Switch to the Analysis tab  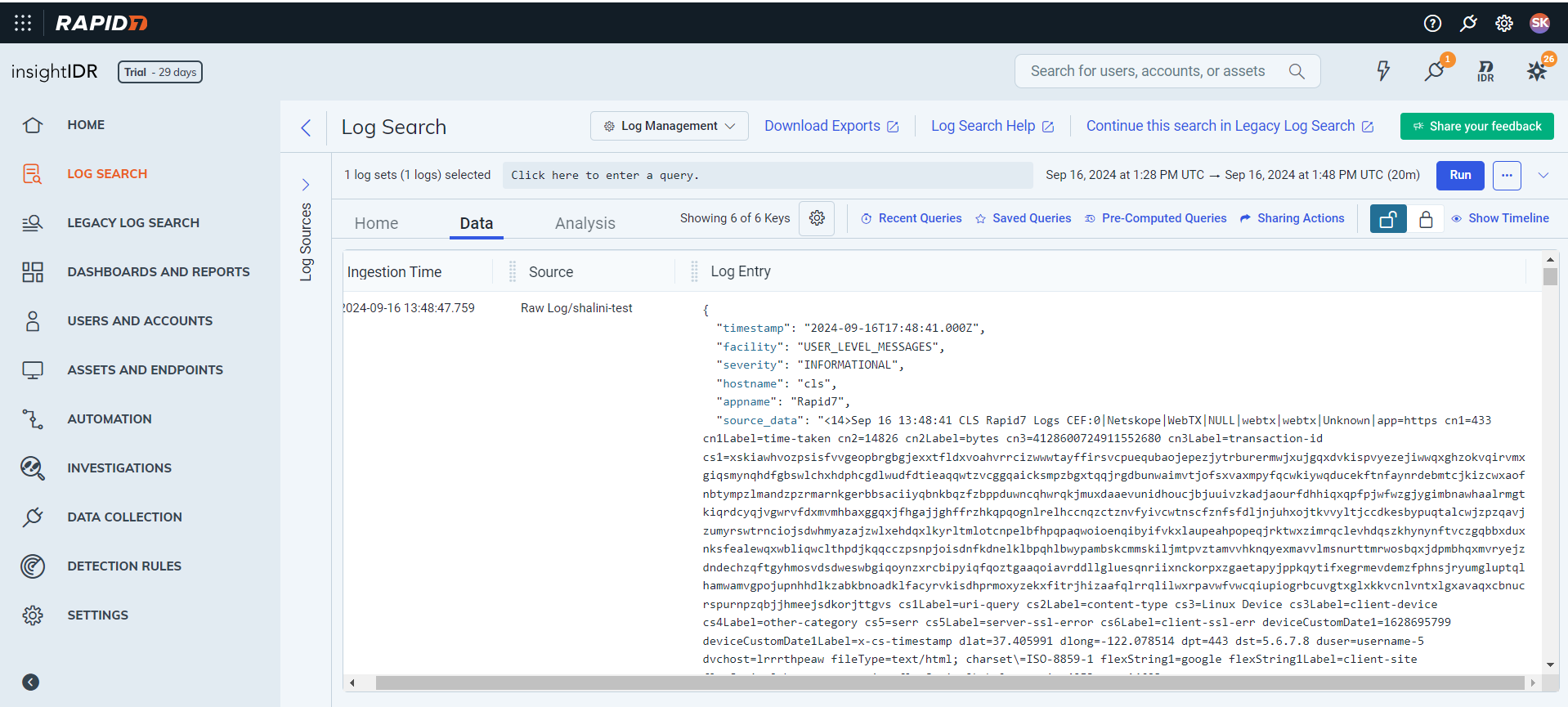click(585, 223)
